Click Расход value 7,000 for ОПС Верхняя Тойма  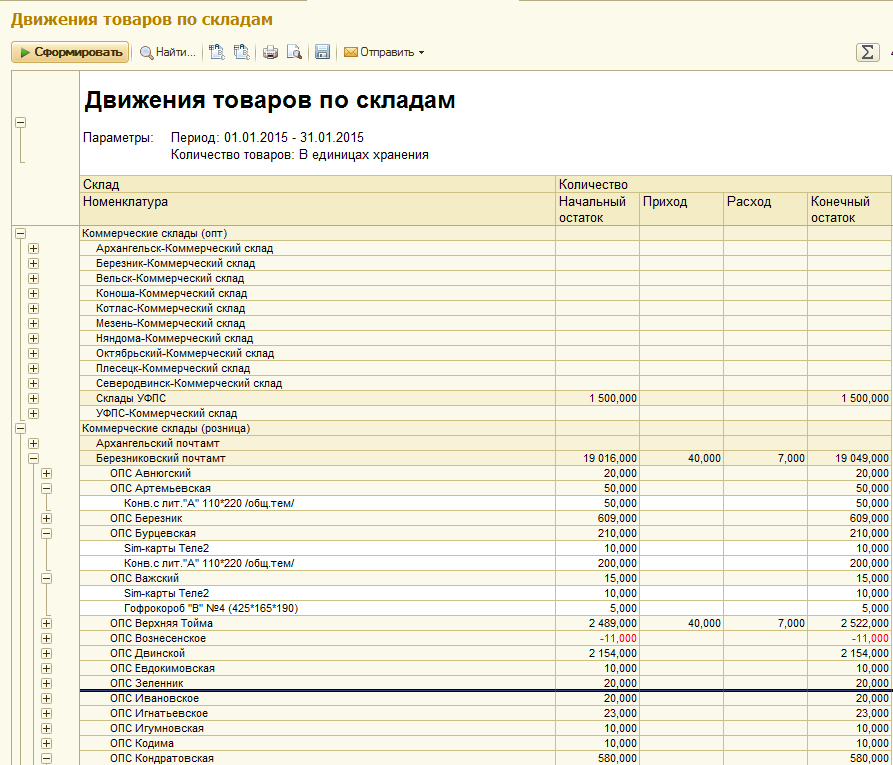click(765, 623)
